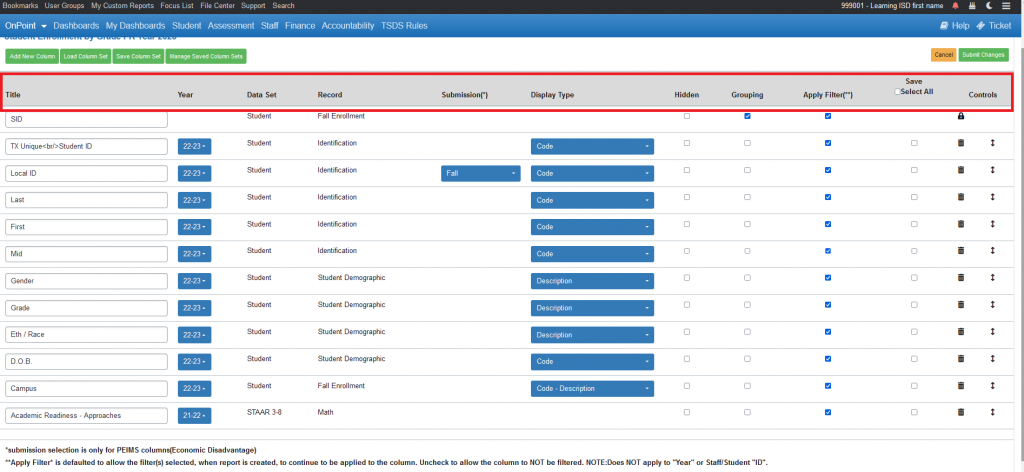The image size is (1024, 472).
Task: Toggle dark mode moon icon
Action: (989, 5)
